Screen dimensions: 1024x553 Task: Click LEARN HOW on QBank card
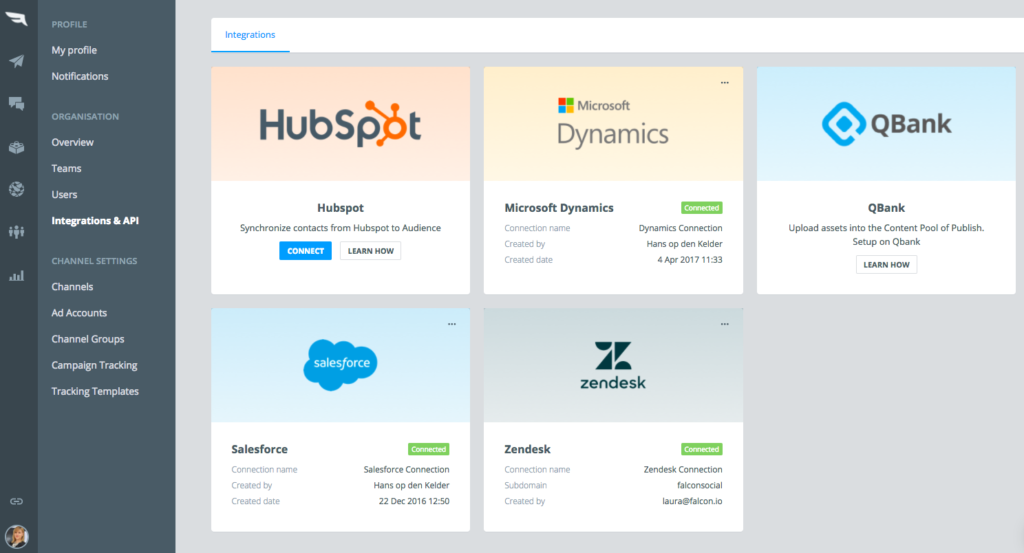coord(886,264)
